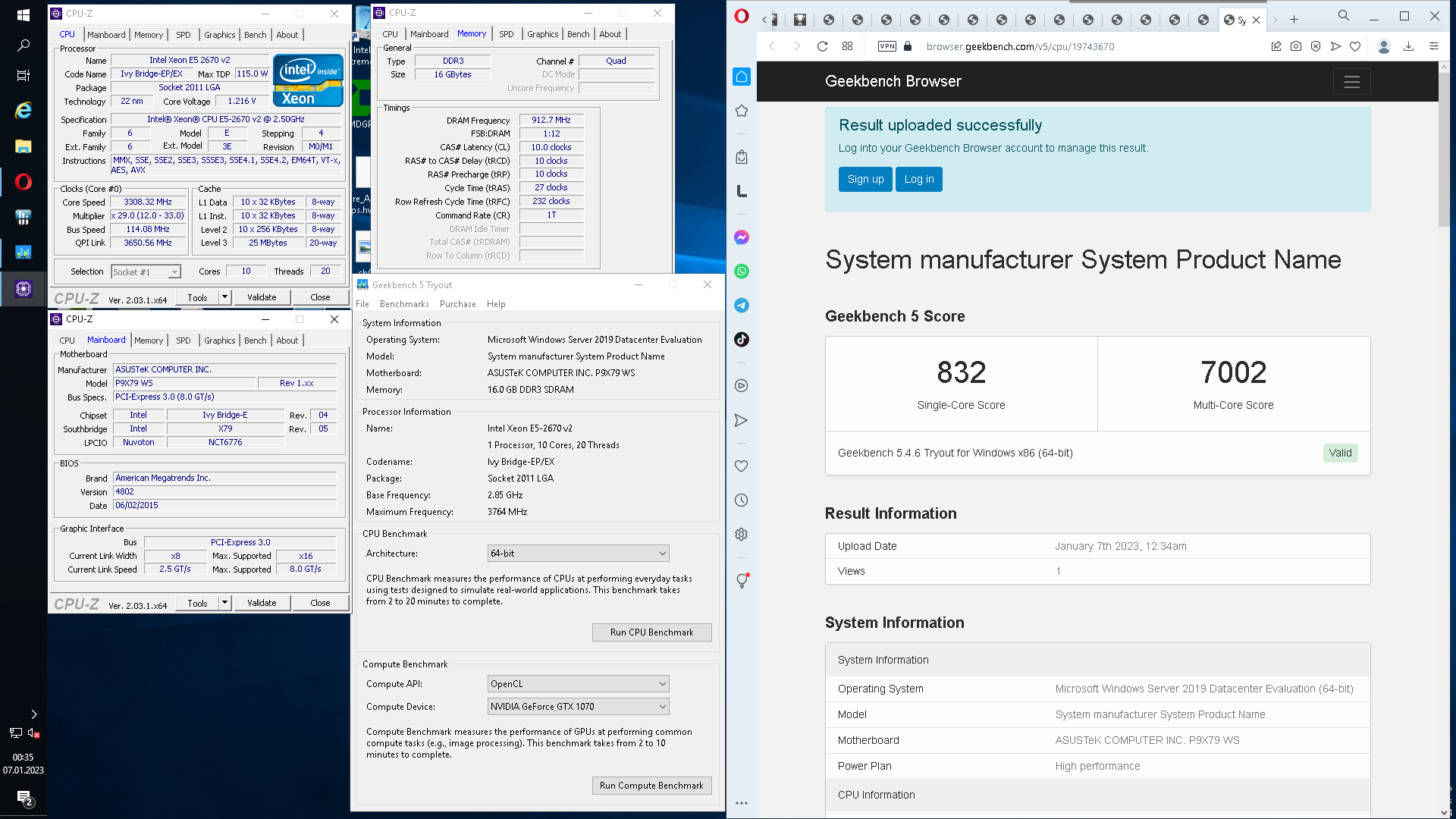
Task: Switch to SPD tab in the Memory CPU-Z window
Action: (x=507, y=34)
